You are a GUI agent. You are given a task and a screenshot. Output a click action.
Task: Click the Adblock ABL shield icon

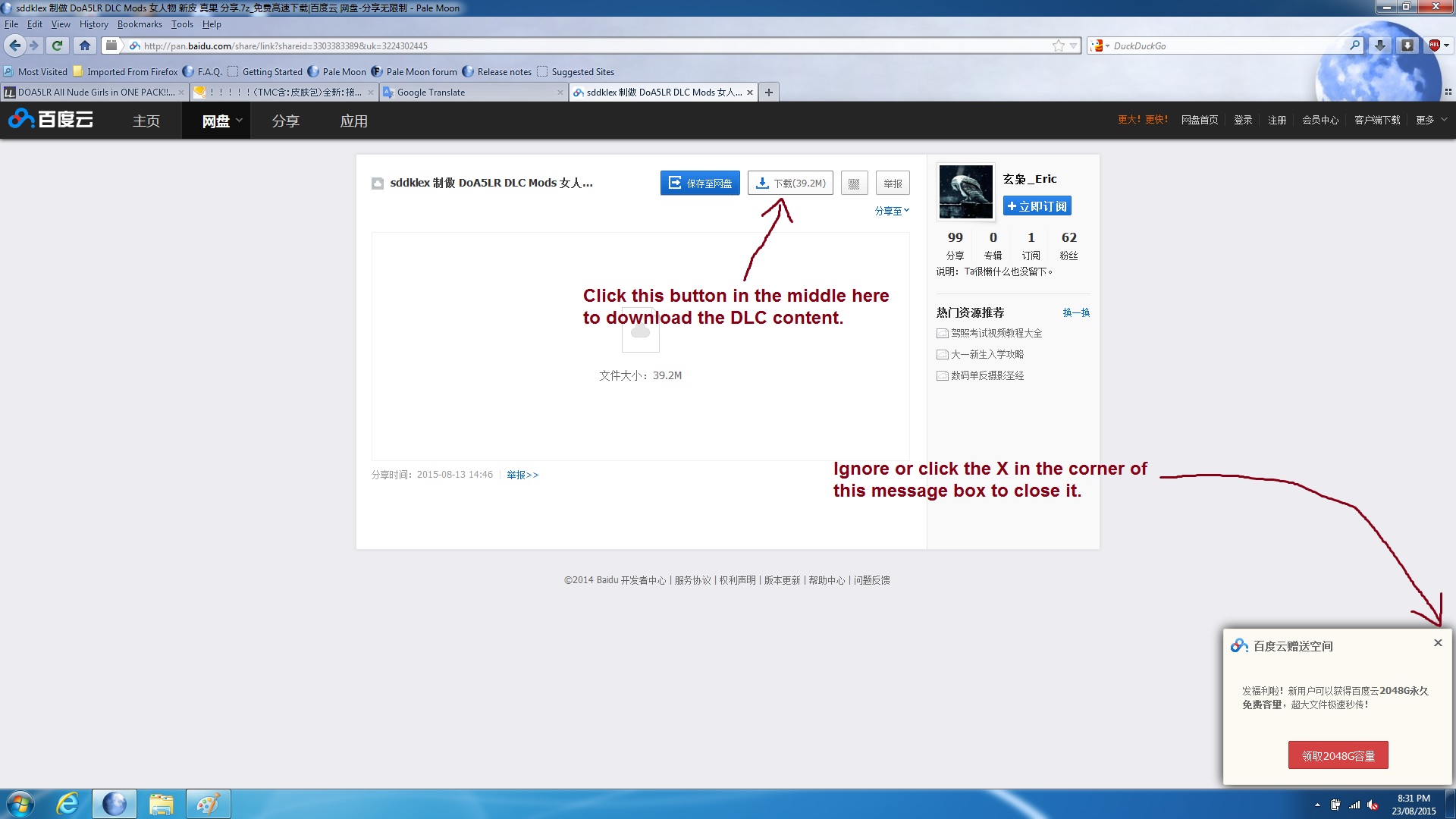click(1435, 45)
